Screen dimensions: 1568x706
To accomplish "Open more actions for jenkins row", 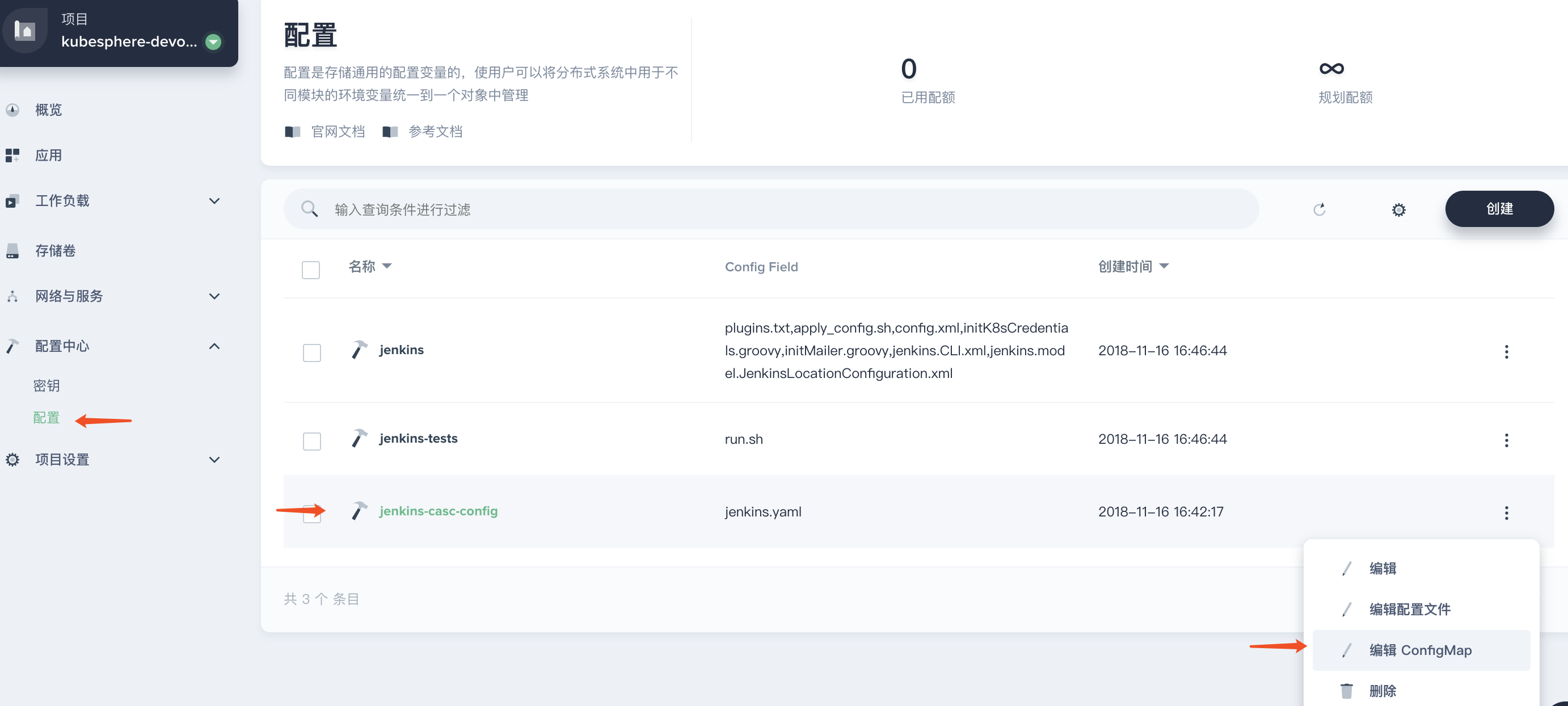I will tap(1507, 351).
